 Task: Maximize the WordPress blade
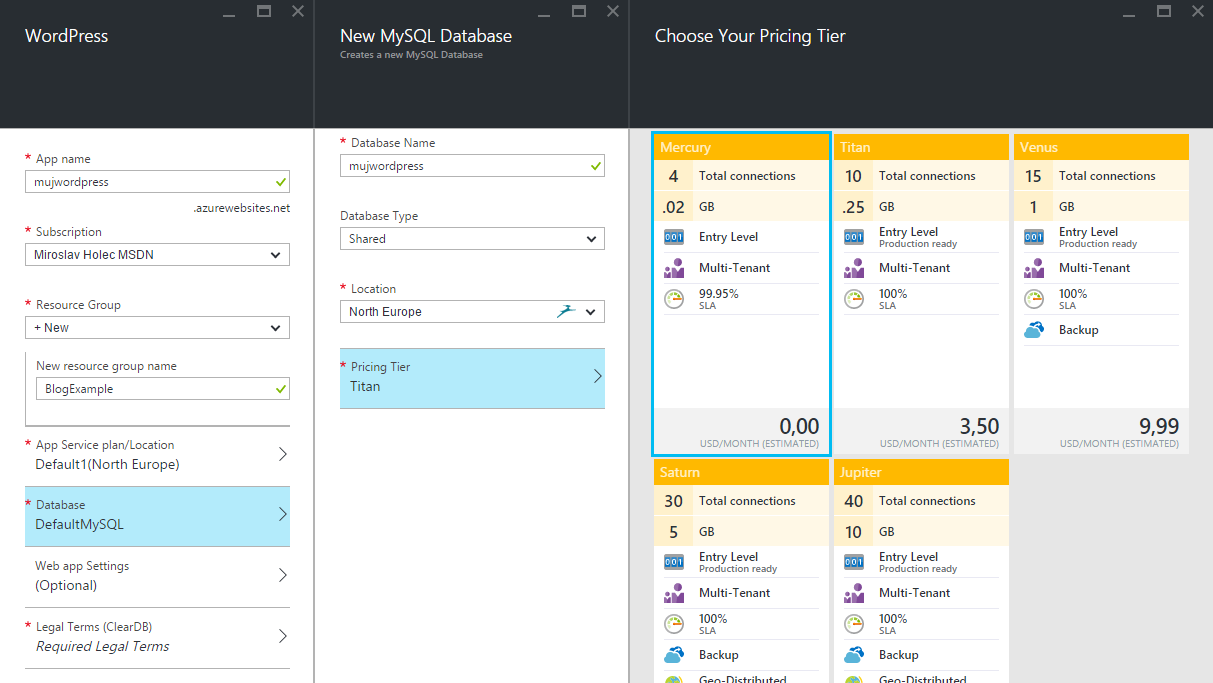point(264,11)
